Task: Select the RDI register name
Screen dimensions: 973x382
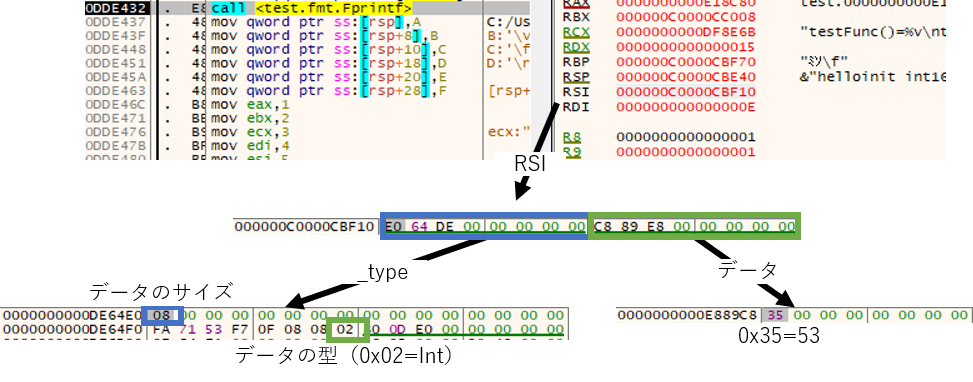Action: click(x=575, y=107)
